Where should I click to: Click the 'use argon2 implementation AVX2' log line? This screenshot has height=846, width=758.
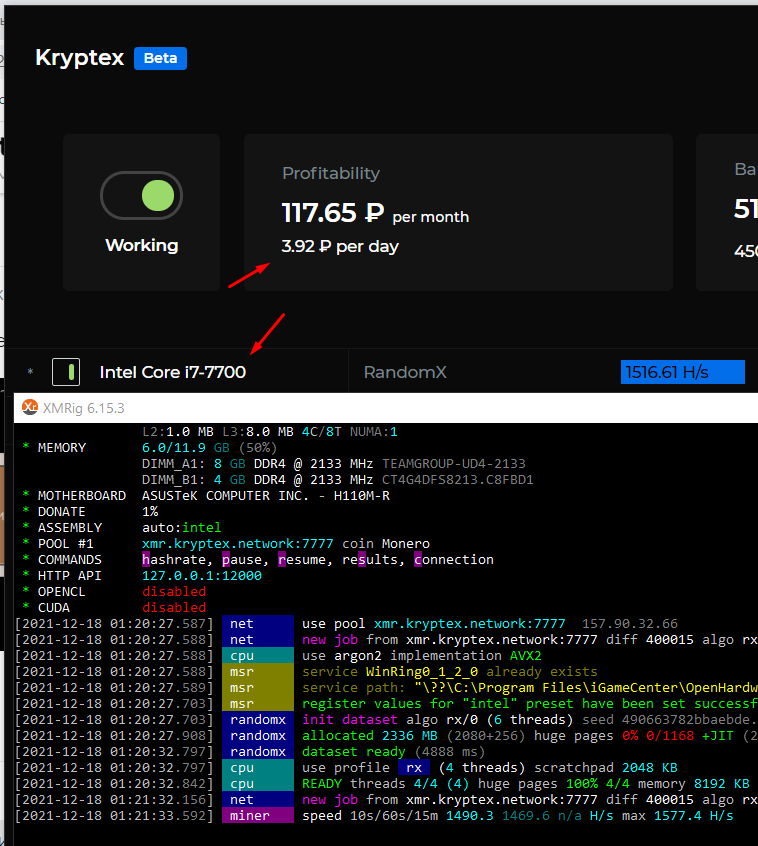tap(421, 656)
